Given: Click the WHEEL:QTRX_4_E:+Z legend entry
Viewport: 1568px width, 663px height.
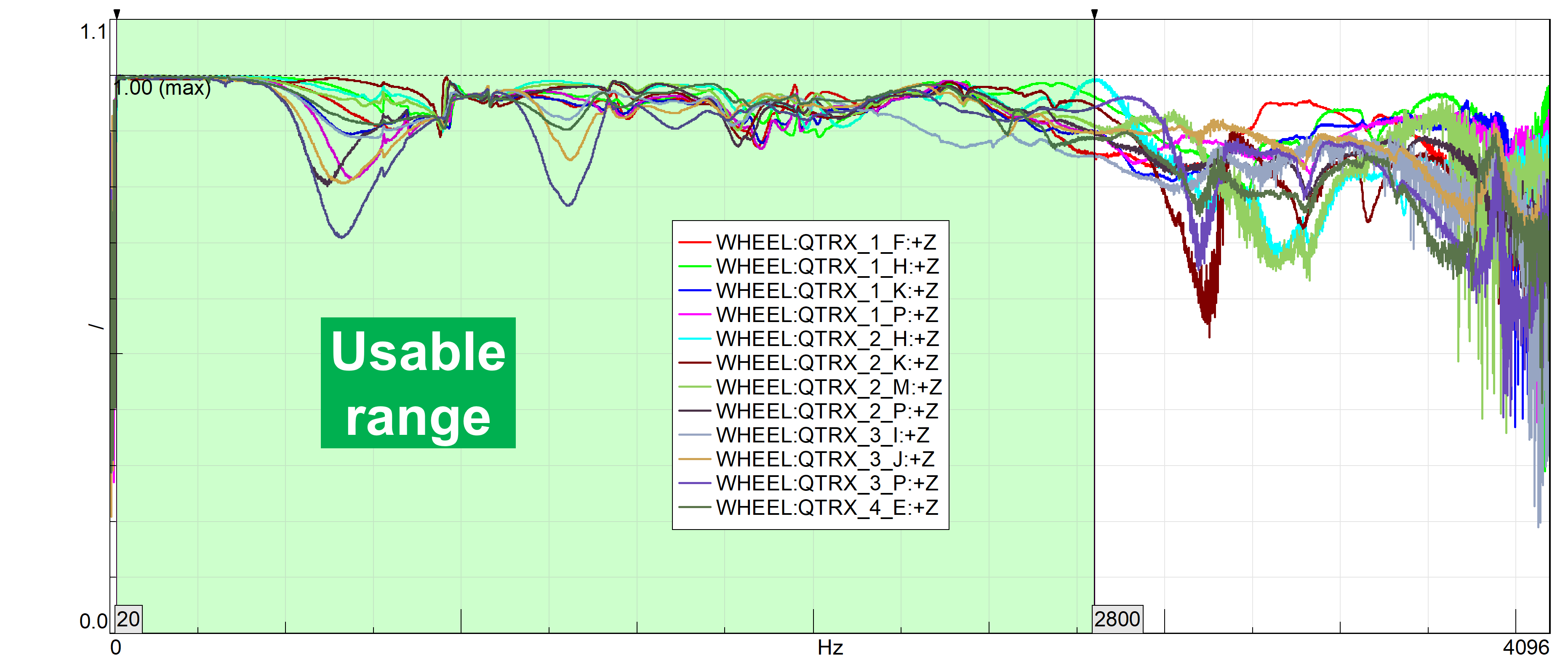Looking at the screenshot, I should (x=827, y=507).
